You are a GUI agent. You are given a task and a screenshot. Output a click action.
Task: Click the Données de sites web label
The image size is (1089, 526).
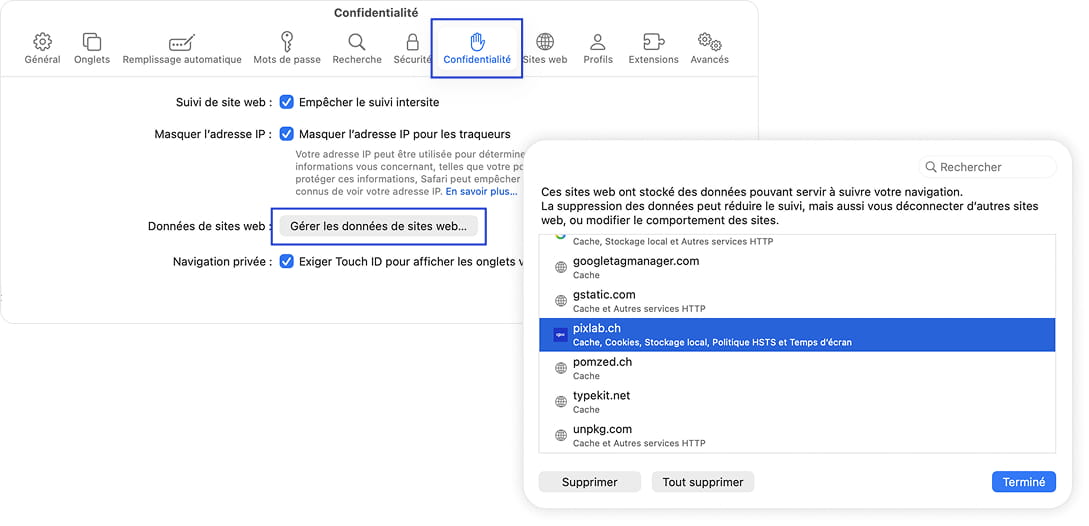[x=210, y=226]
